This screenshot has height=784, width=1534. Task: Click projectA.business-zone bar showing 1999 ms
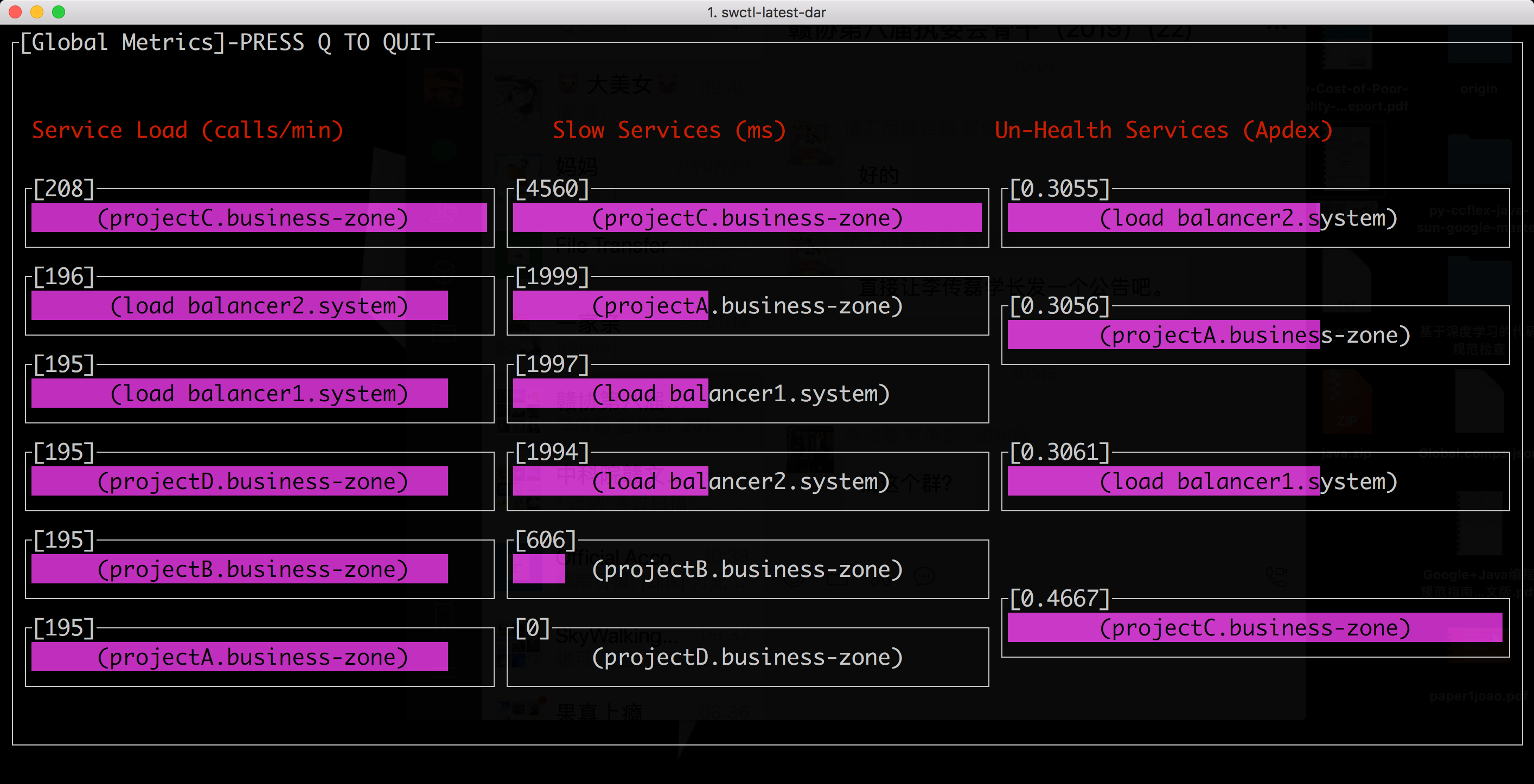pyautogui.click(x=610, y=306)
